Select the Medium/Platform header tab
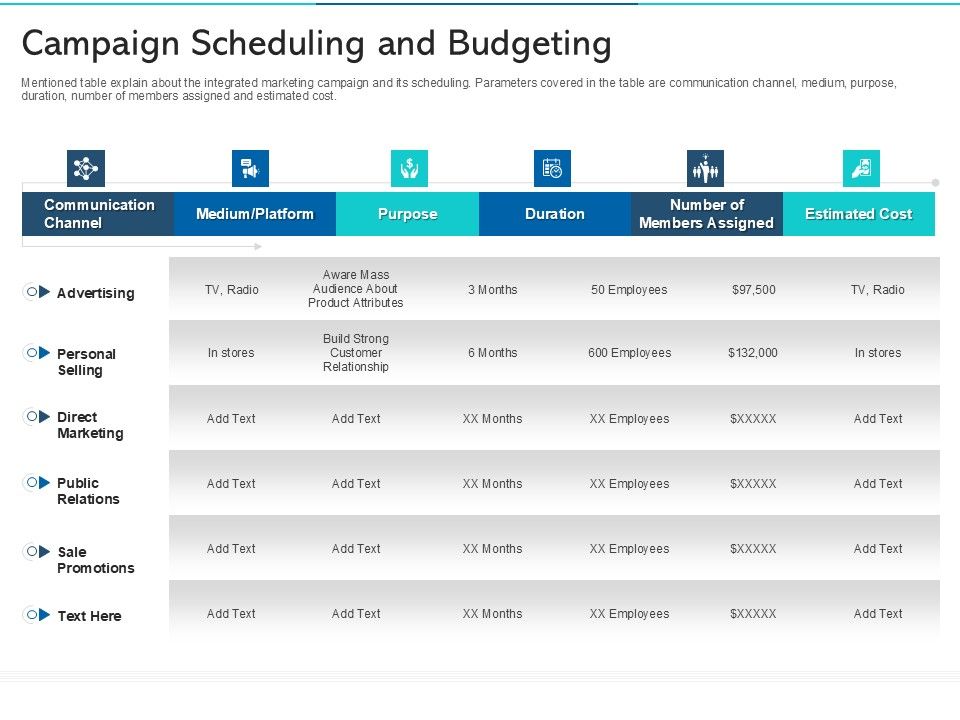Screen dimensions: 960x720 [255, 214]
